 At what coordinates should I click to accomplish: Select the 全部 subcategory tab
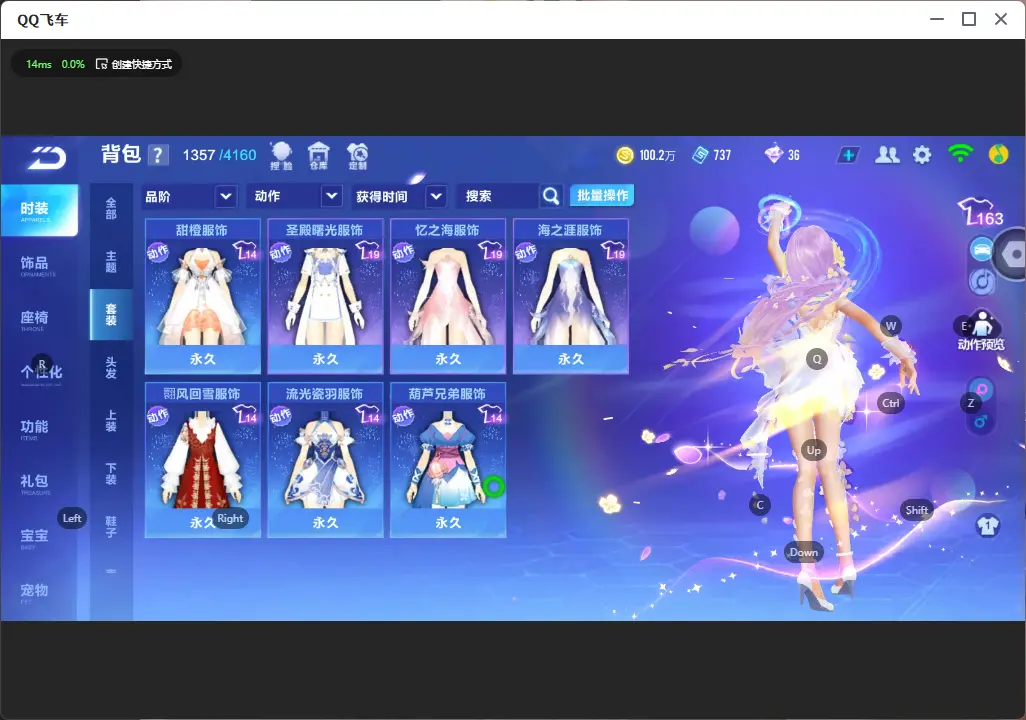click(111, 209)
